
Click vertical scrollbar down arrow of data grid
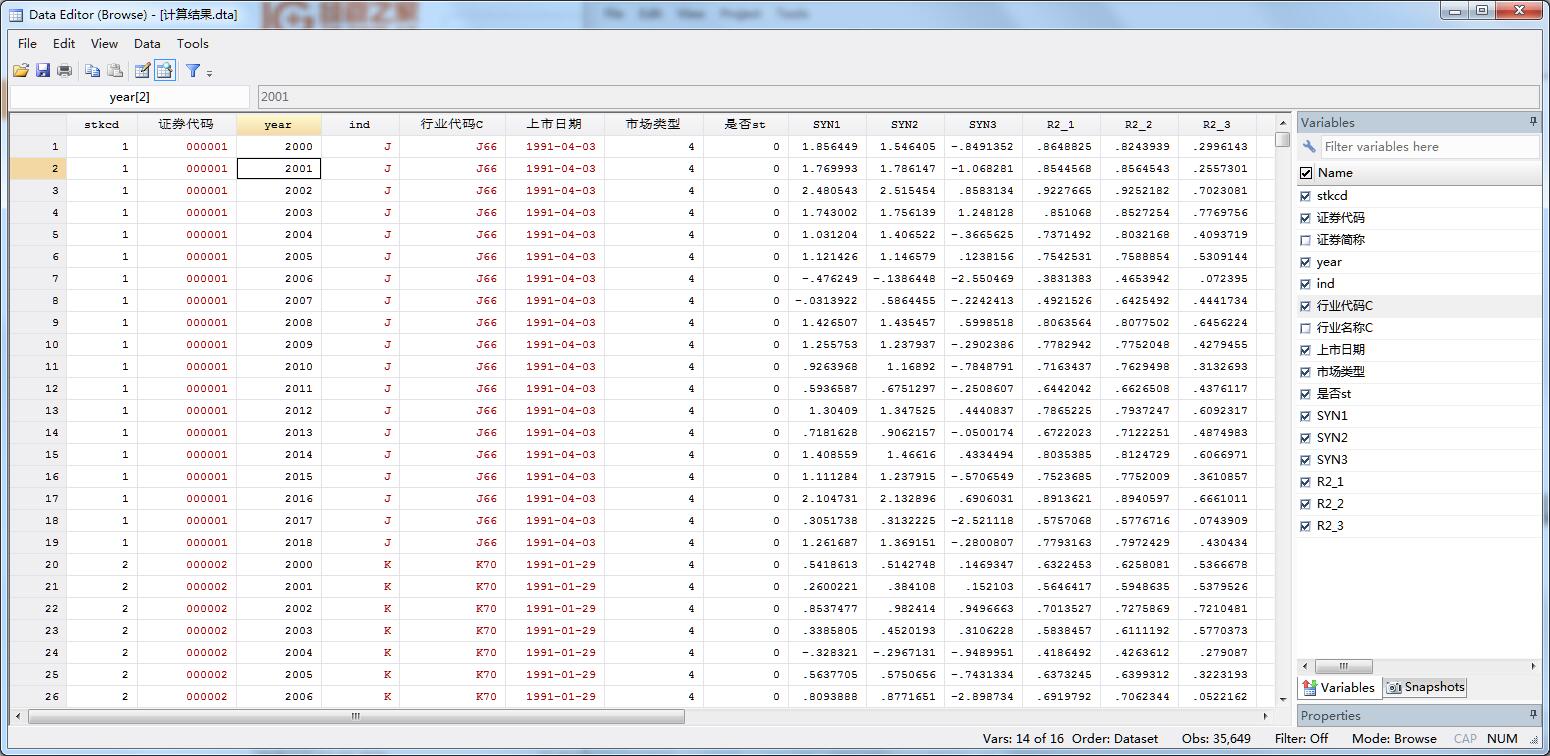tap(1282, 698)
